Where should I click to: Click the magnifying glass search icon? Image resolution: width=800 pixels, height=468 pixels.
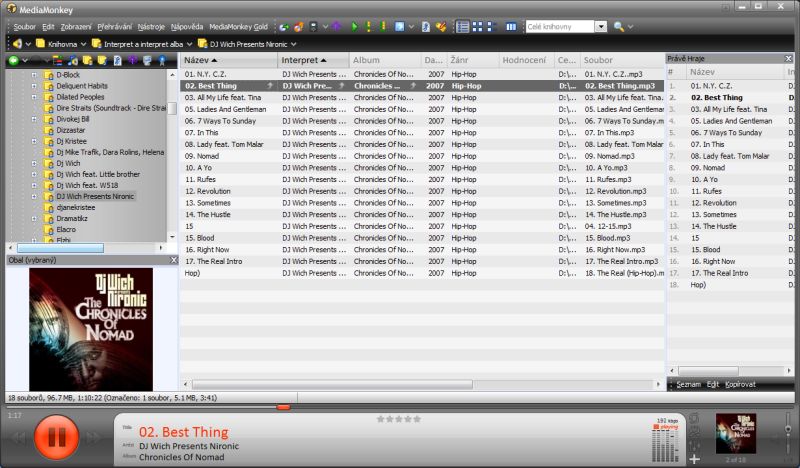[x=618, y=27]
